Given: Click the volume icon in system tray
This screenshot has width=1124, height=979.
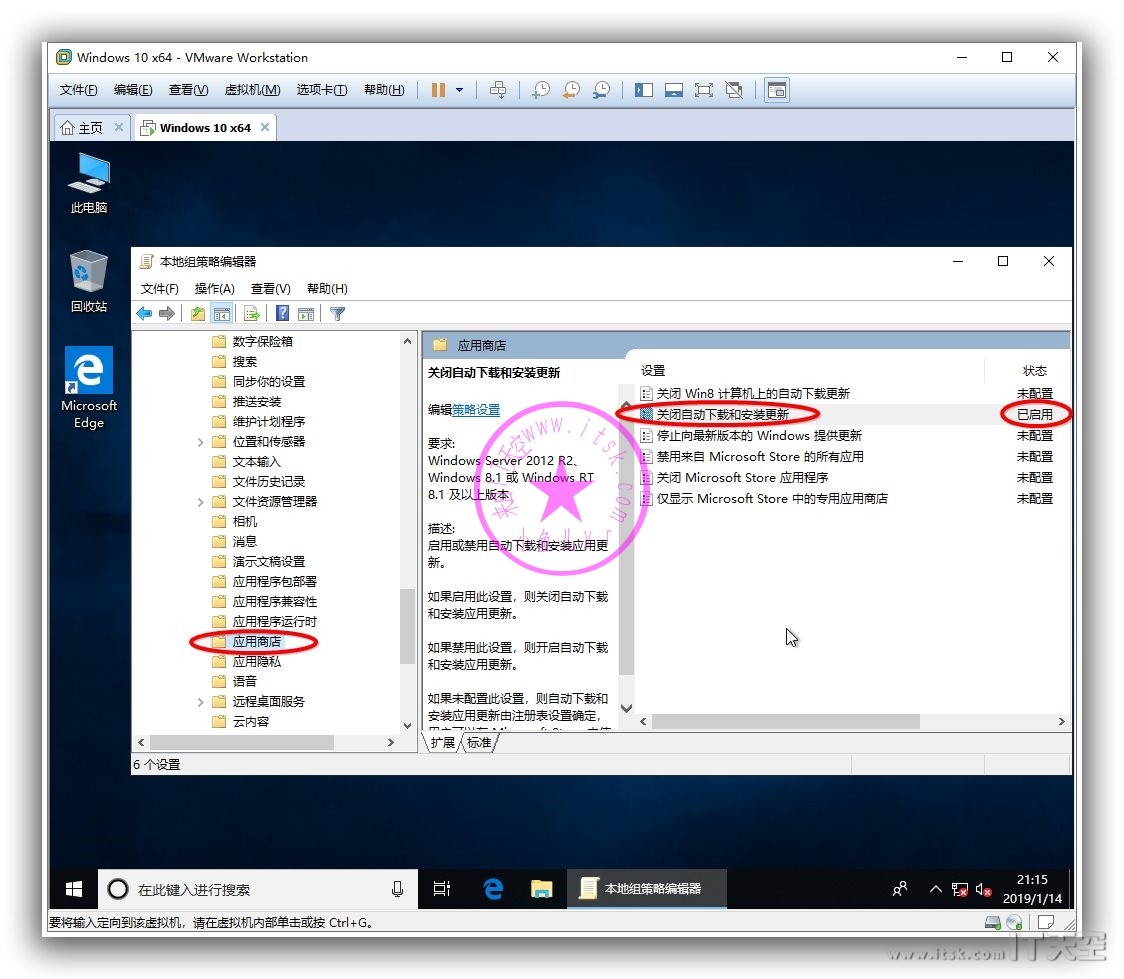Looking at the screenshot, I should [x=983, y=889].
